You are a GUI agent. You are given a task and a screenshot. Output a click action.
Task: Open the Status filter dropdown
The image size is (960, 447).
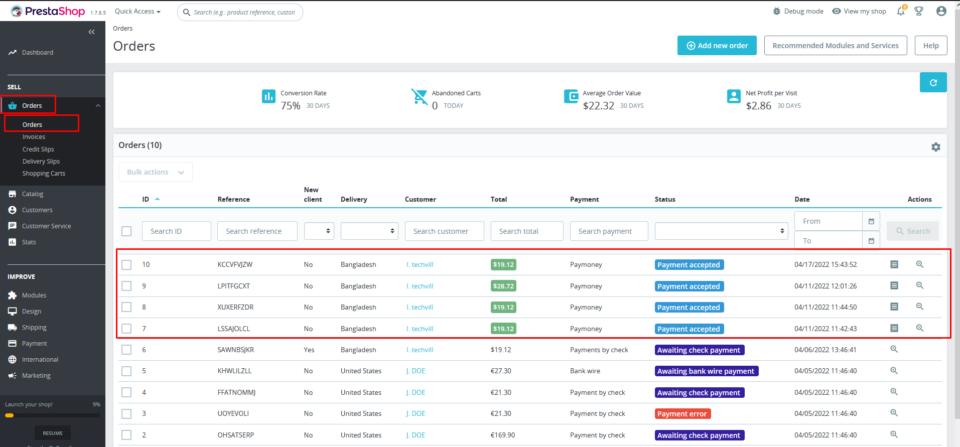coord(720,231)
